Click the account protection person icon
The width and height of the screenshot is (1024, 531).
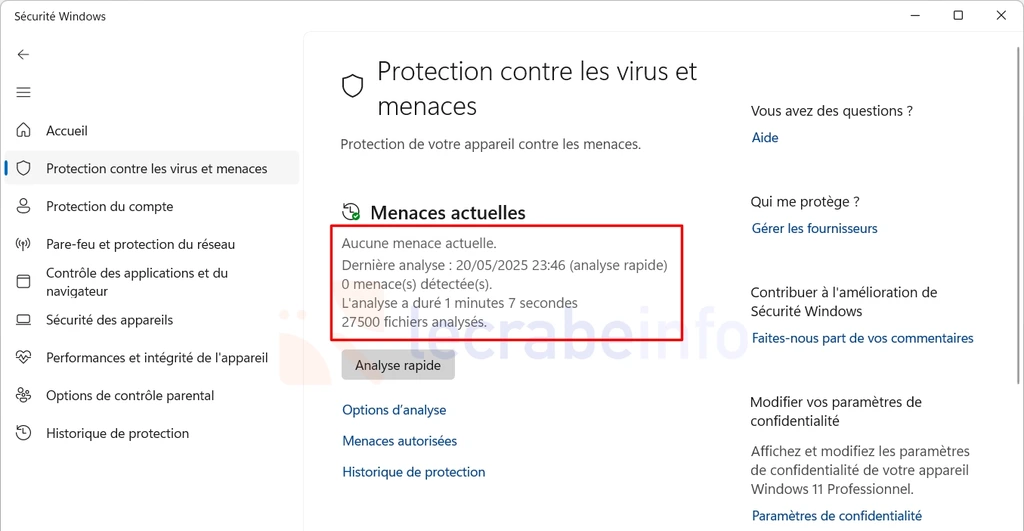24,206
